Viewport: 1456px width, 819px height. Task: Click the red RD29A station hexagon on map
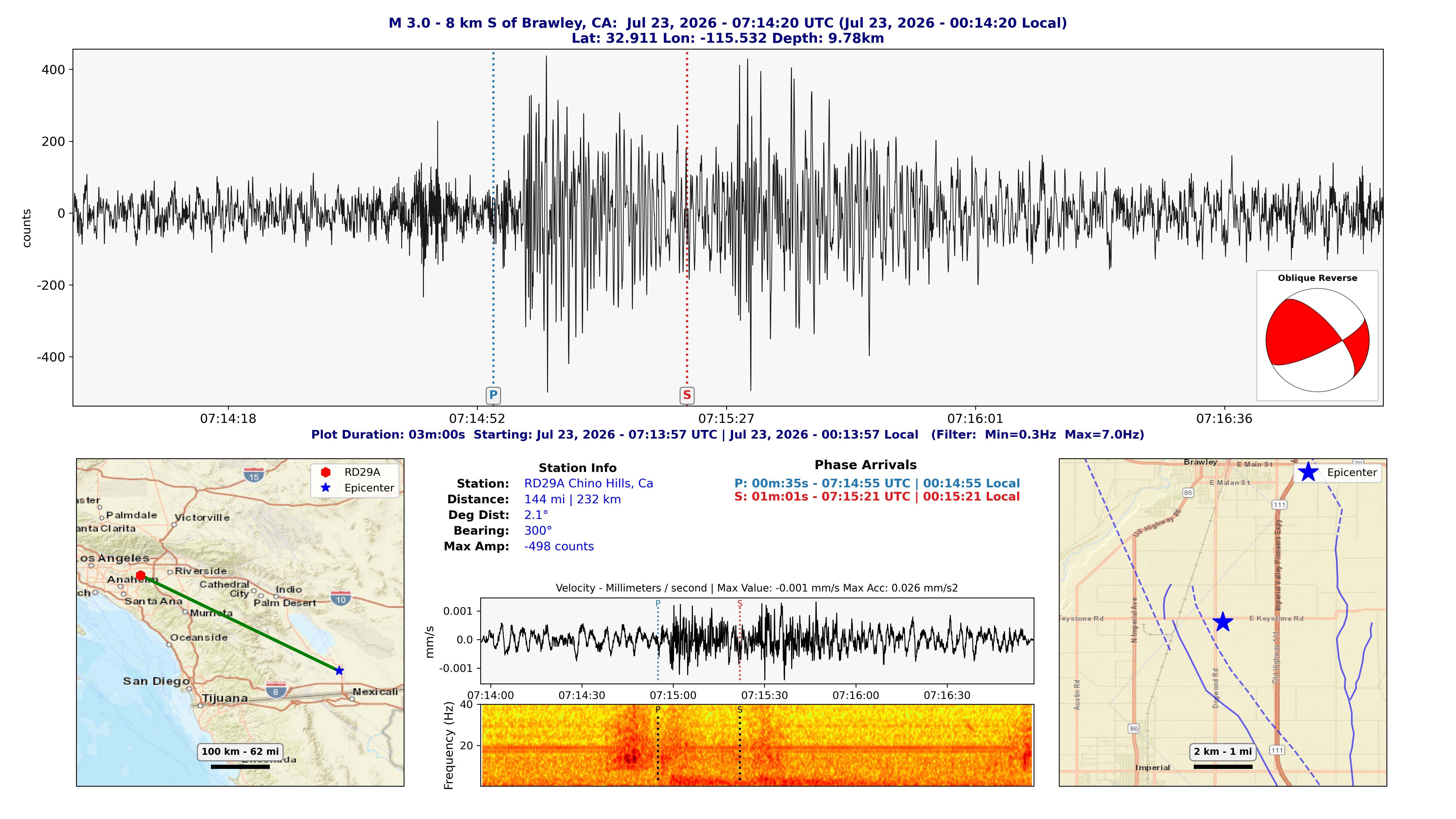(141, 575)
